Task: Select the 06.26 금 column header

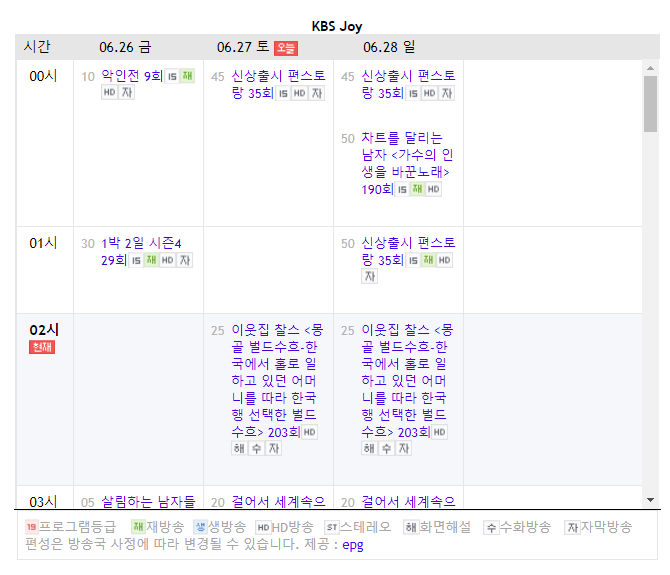Action: (125, 47)
